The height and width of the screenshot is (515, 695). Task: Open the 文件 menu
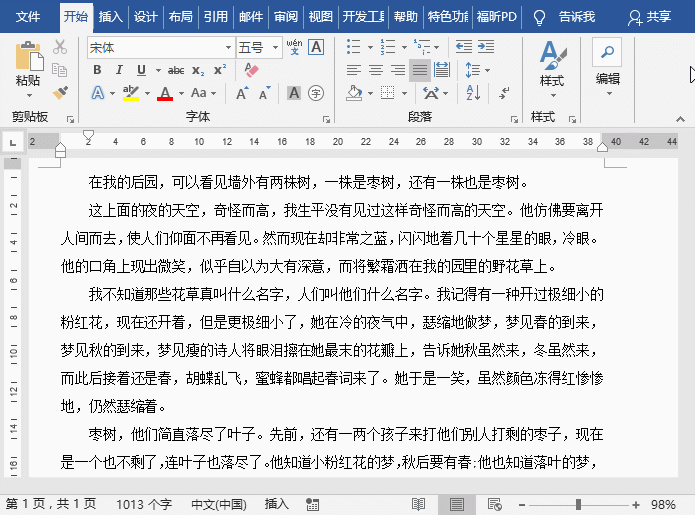tap(27, 17)
